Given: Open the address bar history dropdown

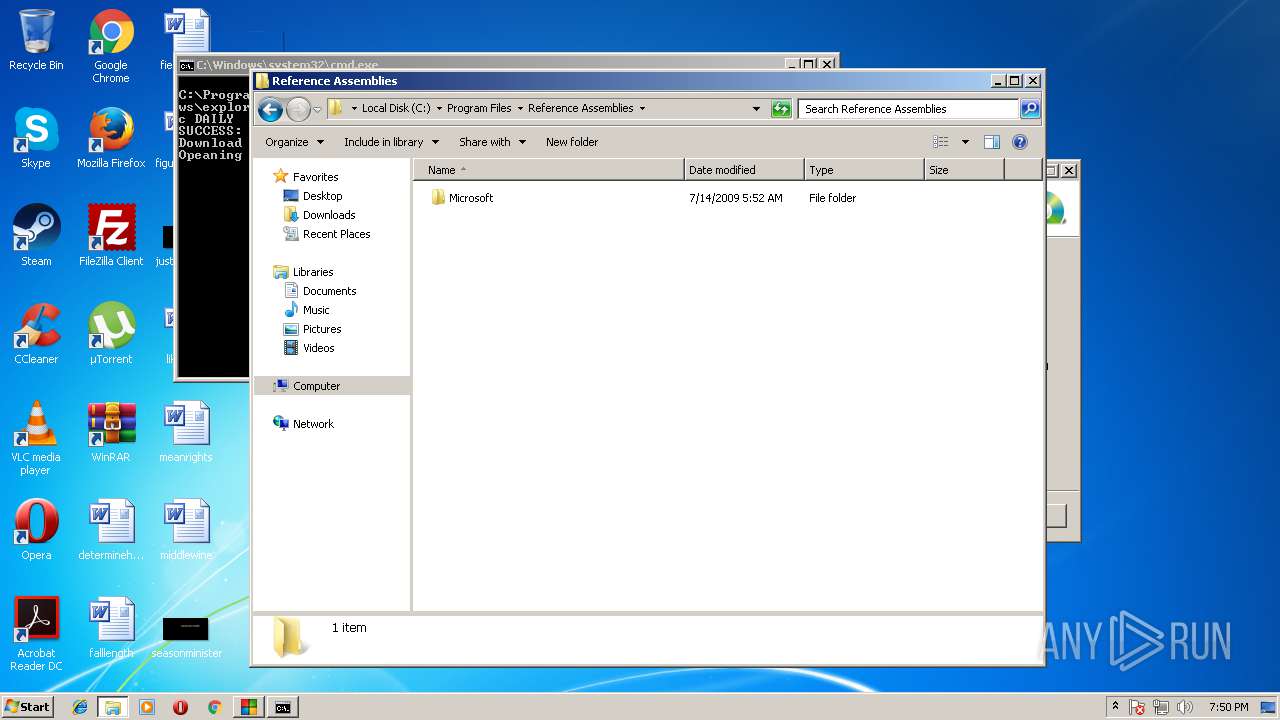Looking at the screenshot, I should (756, 108).
